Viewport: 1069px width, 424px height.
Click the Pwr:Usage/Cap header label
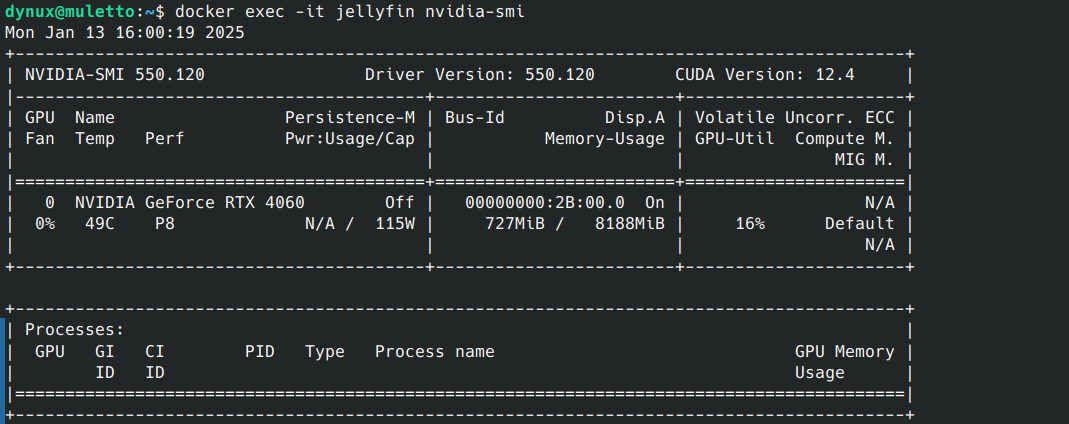349,138
